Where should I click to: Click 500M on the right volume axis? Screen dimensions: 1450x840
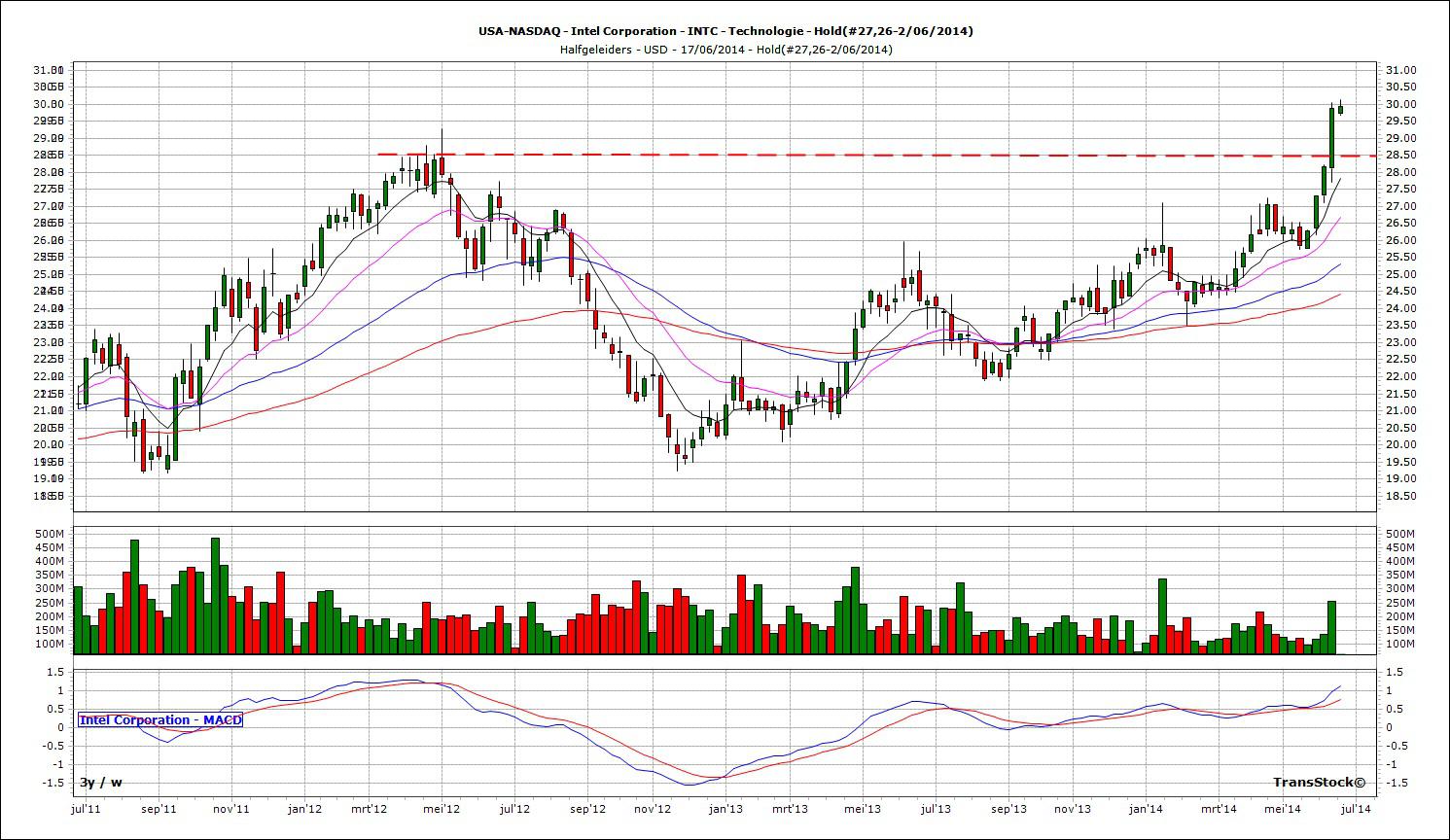1400,534
